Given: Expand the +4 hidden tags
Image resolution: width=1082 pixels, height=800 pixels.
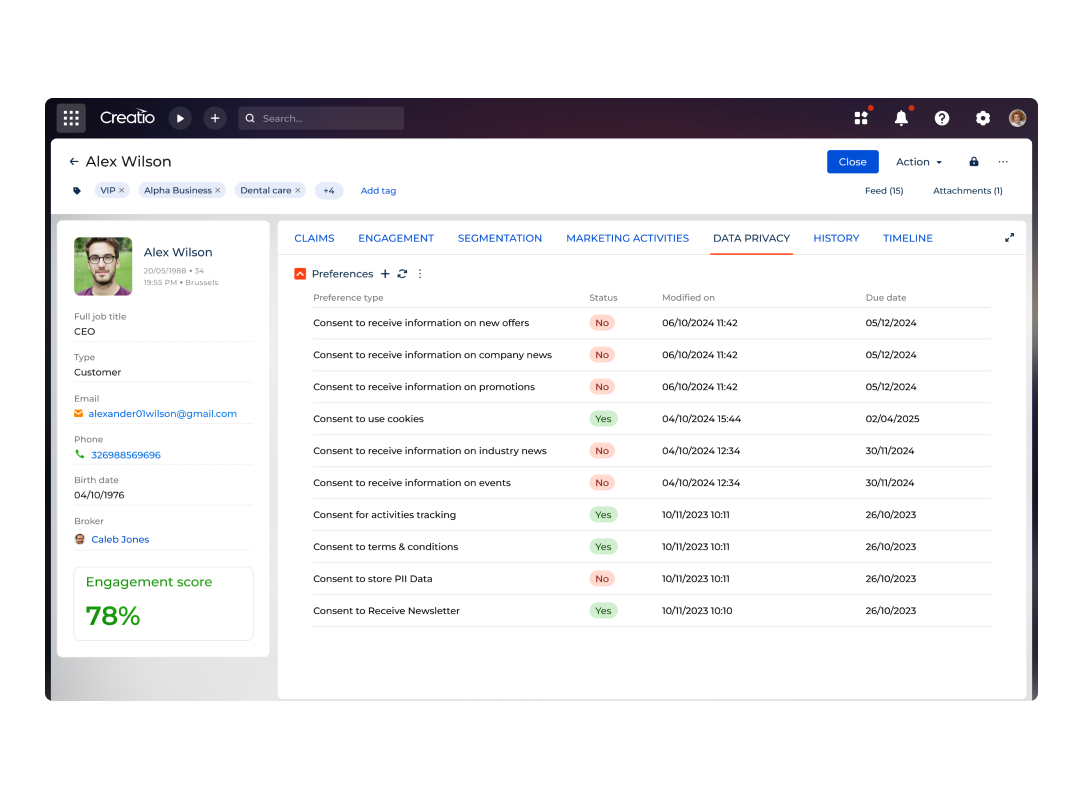Looking at the screenshot, I should pos(328,190).
